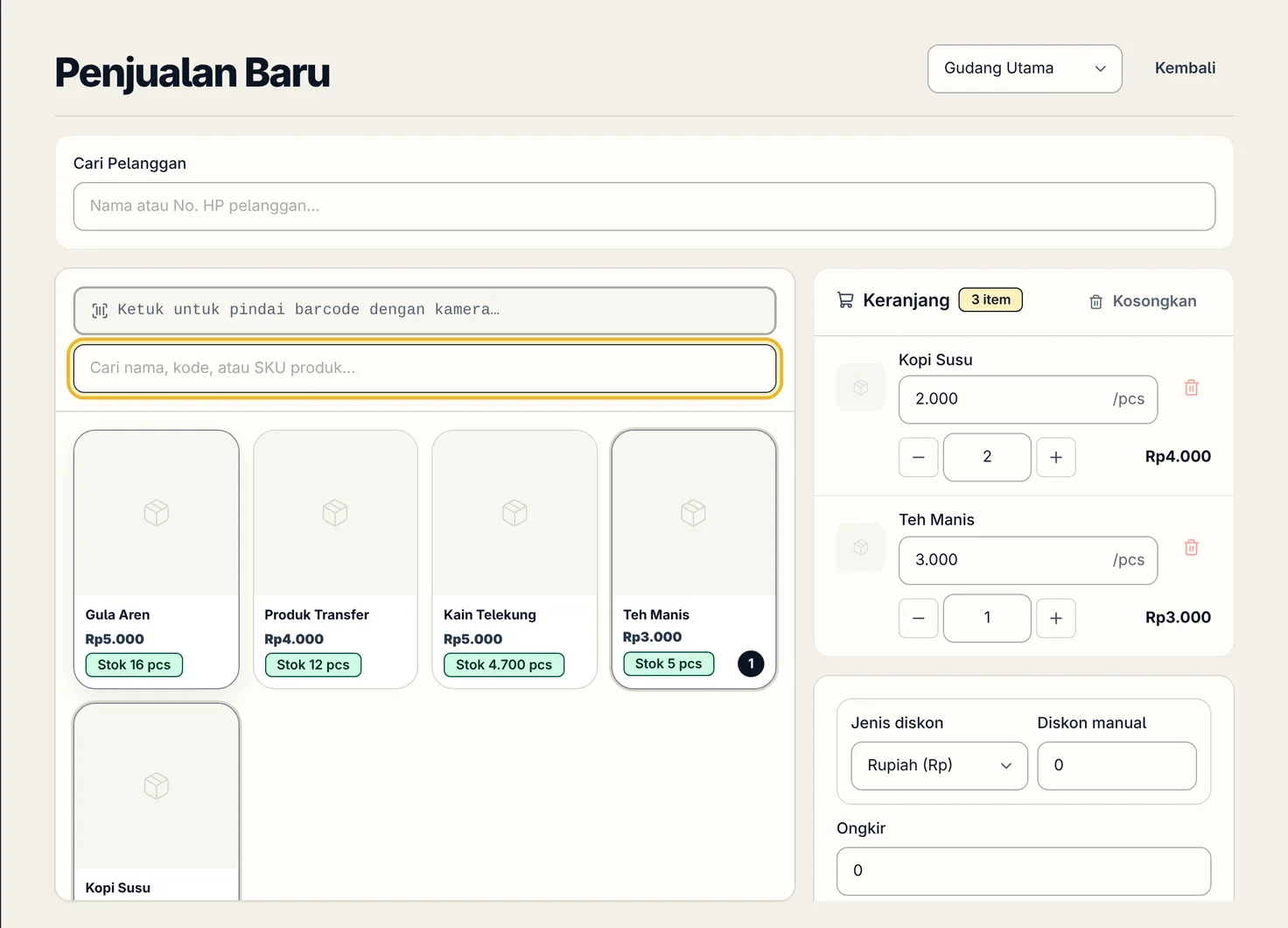Viewport: 1288px width, 928px height.
Task: Delete Kopi Susu from cart
Action: tap(1192, 387)
